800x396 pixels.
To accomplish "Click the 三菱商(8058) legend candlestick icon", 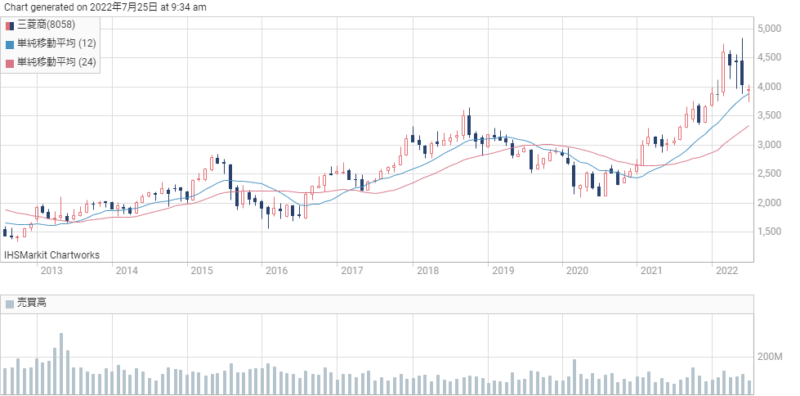I will pos(10,26).
